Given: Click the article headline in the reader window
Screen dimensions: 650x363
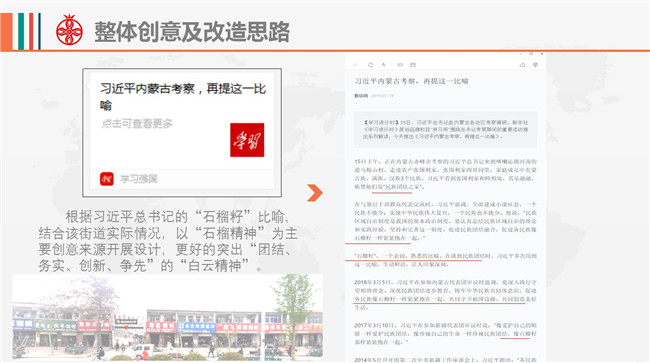Looking at the screenshot, I should coord(411,81).
